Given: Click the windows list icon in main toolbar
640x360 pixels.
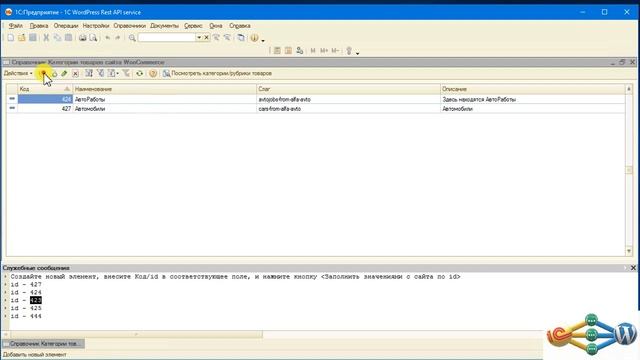Looking at the screenshot, I should pos(241,38).
